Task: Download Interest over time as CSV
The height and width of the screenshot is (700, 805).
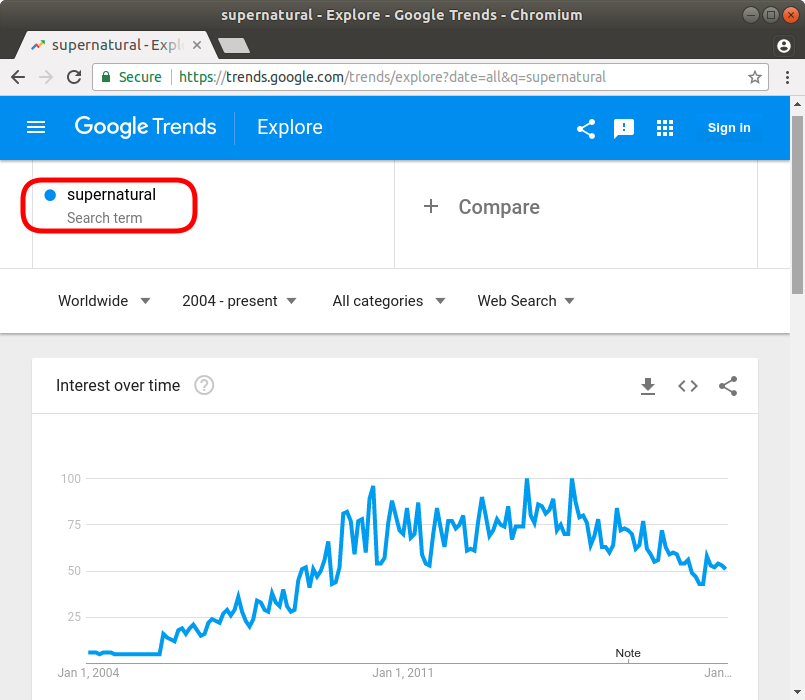Action: (648, 386)
